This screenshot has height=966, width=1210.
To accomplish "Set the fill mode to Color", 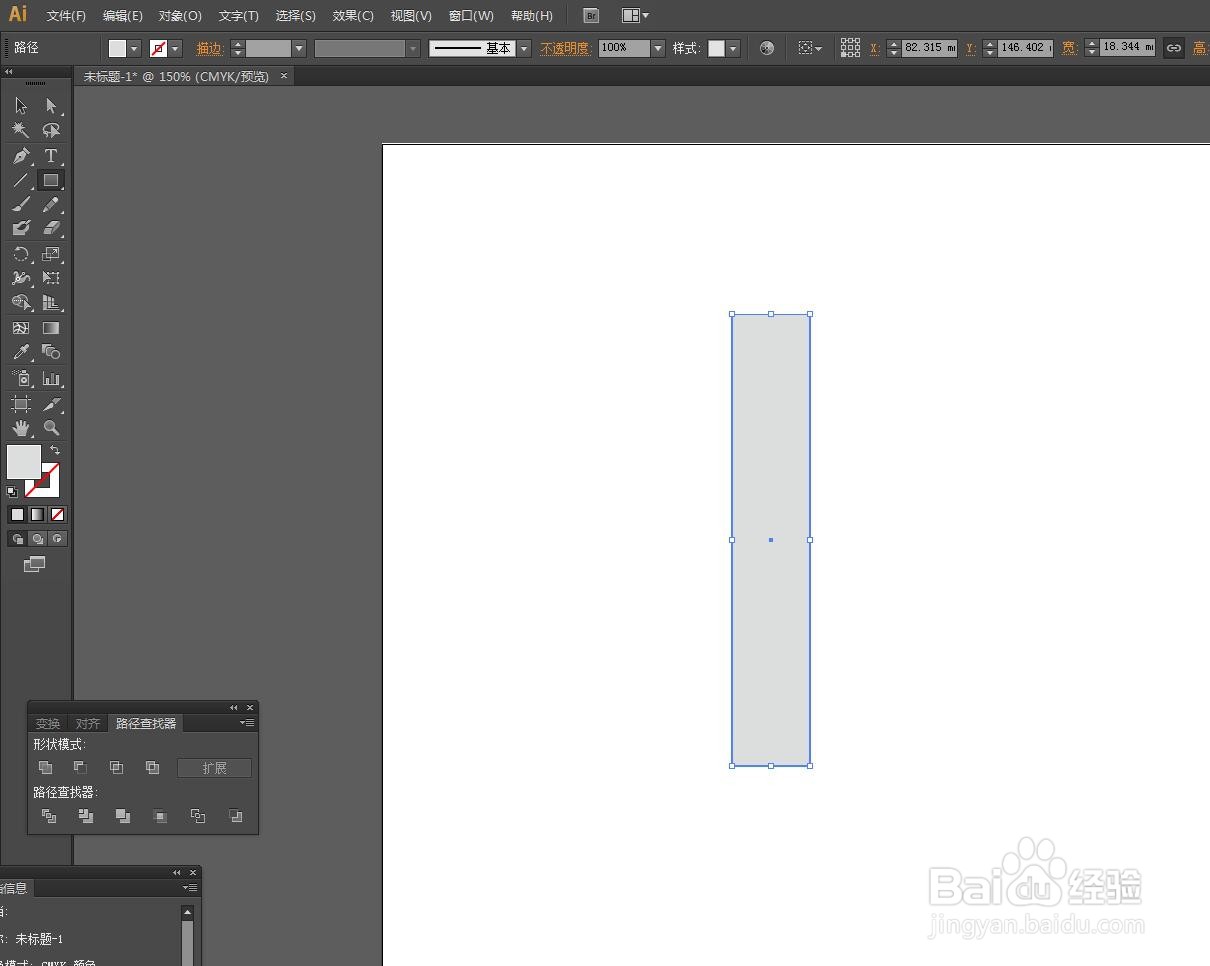I will point(17,515).
